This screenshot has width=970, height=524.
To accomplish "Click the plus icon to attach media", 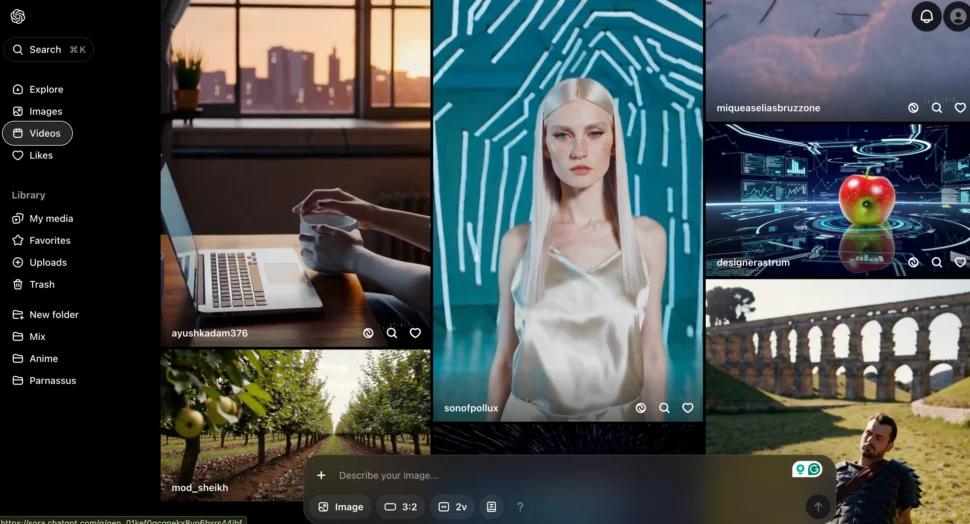I will [321, 475].
